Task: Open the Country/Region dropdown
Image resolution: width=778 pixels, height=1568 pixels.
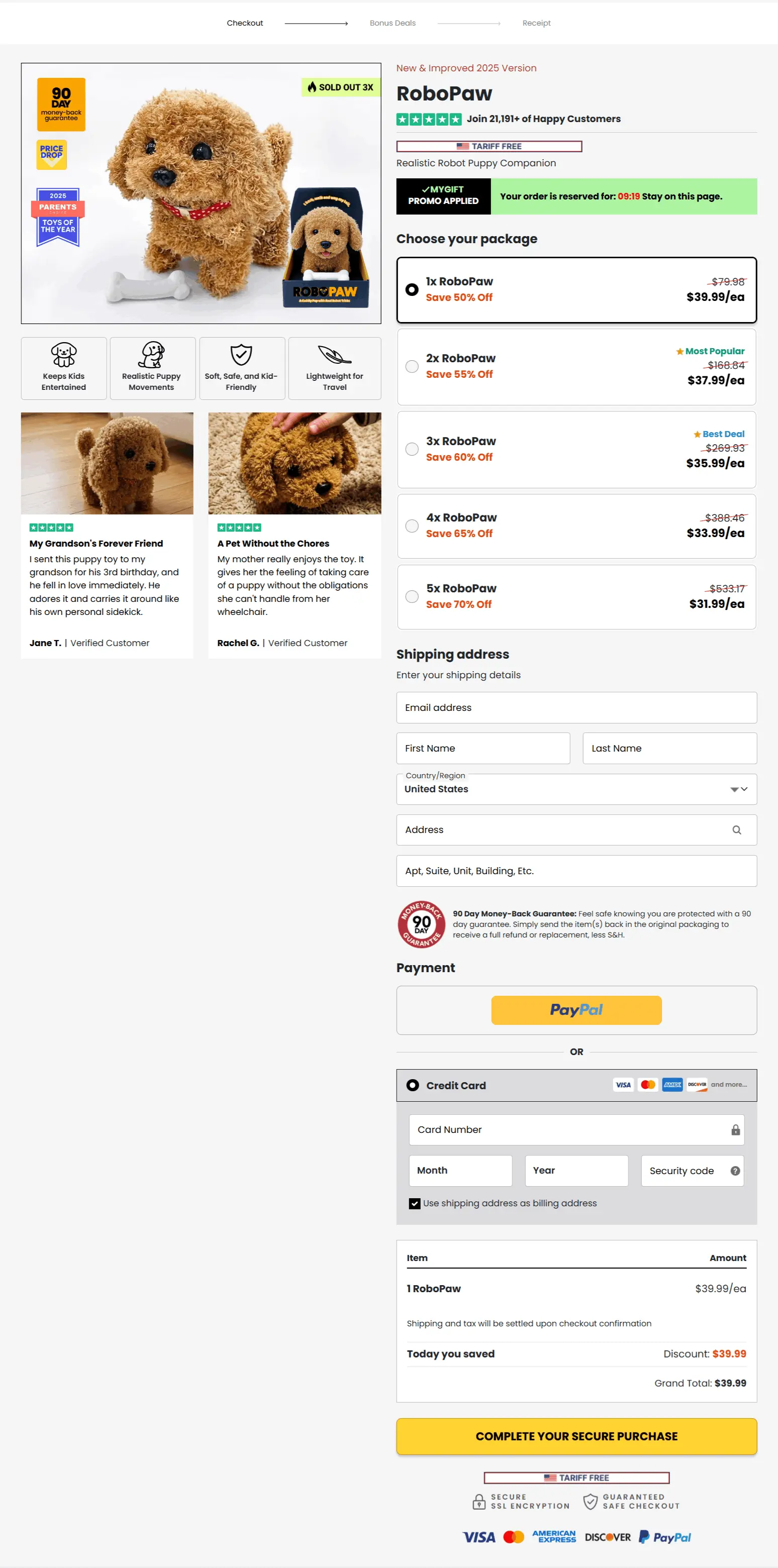Action: coord(739,789)
